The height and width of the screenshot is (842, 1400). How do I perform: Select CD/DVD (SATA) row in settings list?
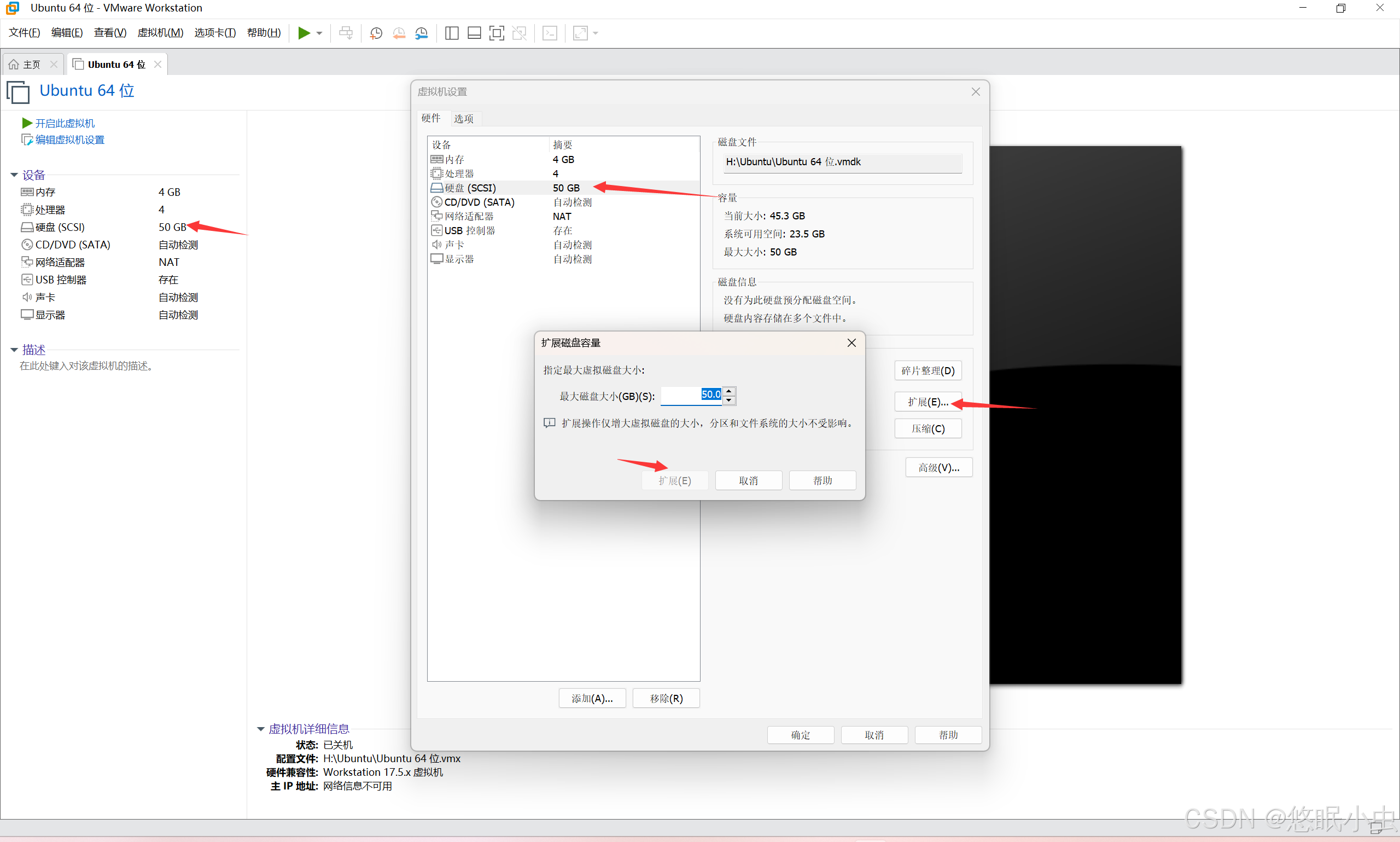(x=564, y=202)
